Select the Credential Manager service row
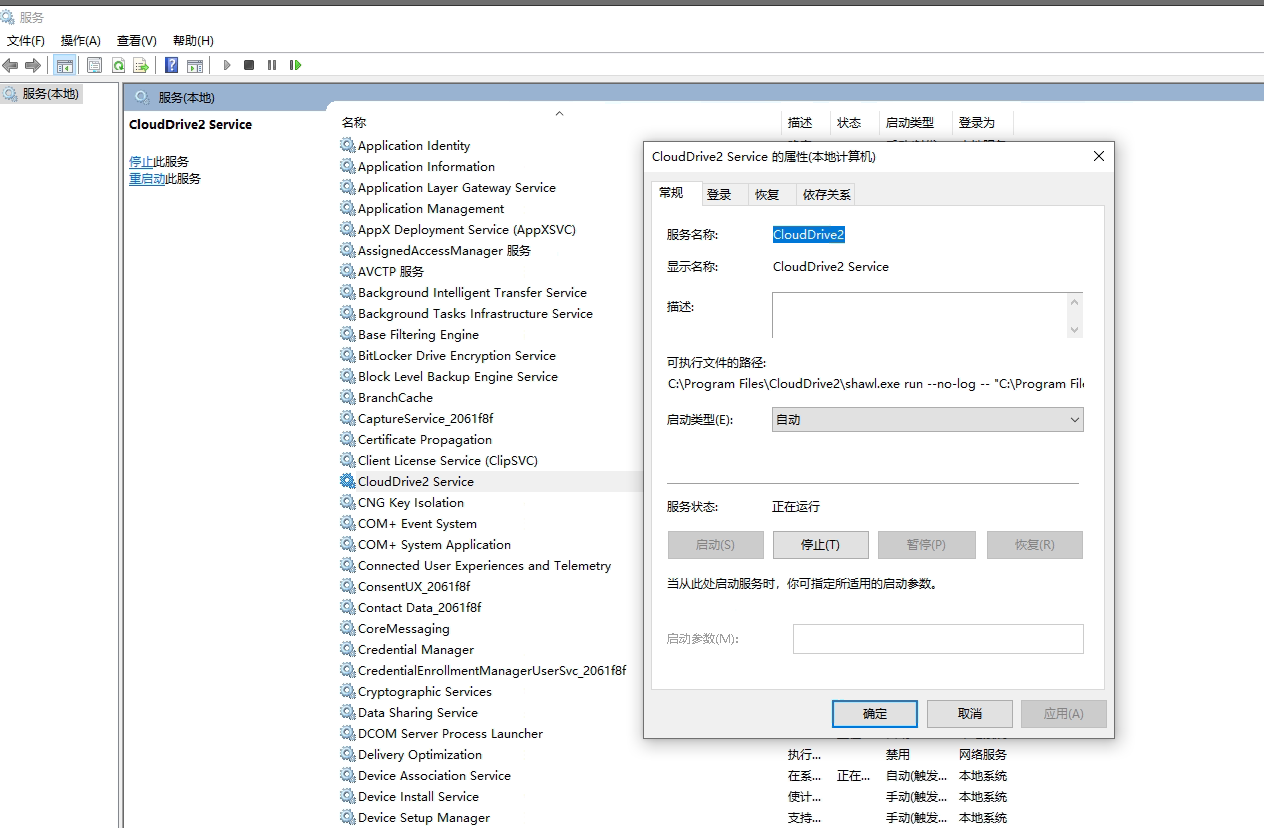Viewport: 1264px width, 828px height. click(416, 650)
